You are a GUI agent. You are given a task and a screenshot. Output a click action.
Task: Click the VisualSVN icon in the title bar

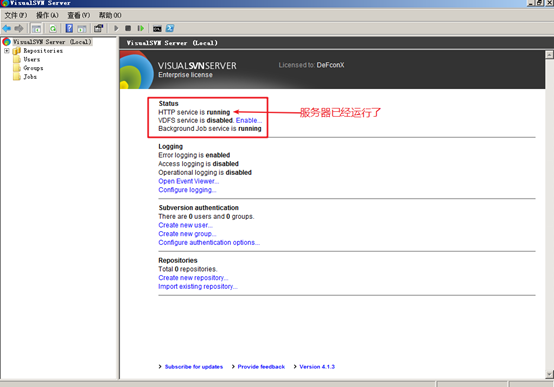click(x=5, y=3)
